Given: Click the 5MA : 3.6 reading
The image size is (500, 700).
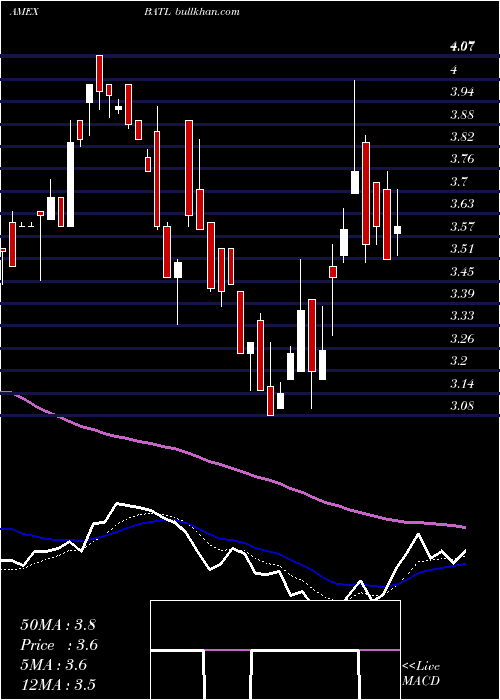Looking at the screenshot, I should pos(54,665).
